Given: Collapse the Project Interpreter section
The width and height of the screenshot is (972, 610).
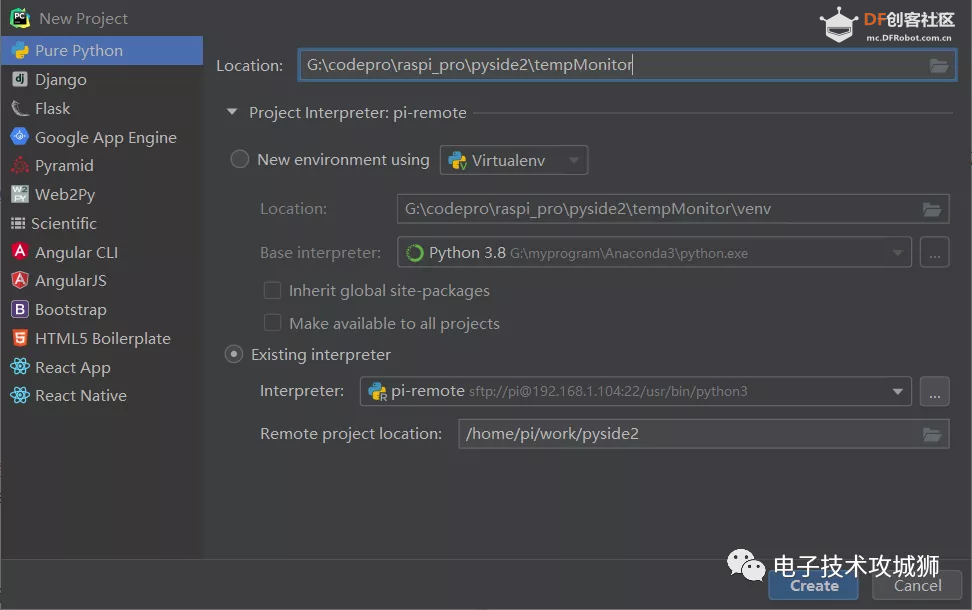Looking at the screenshot, I should (232, 112).
